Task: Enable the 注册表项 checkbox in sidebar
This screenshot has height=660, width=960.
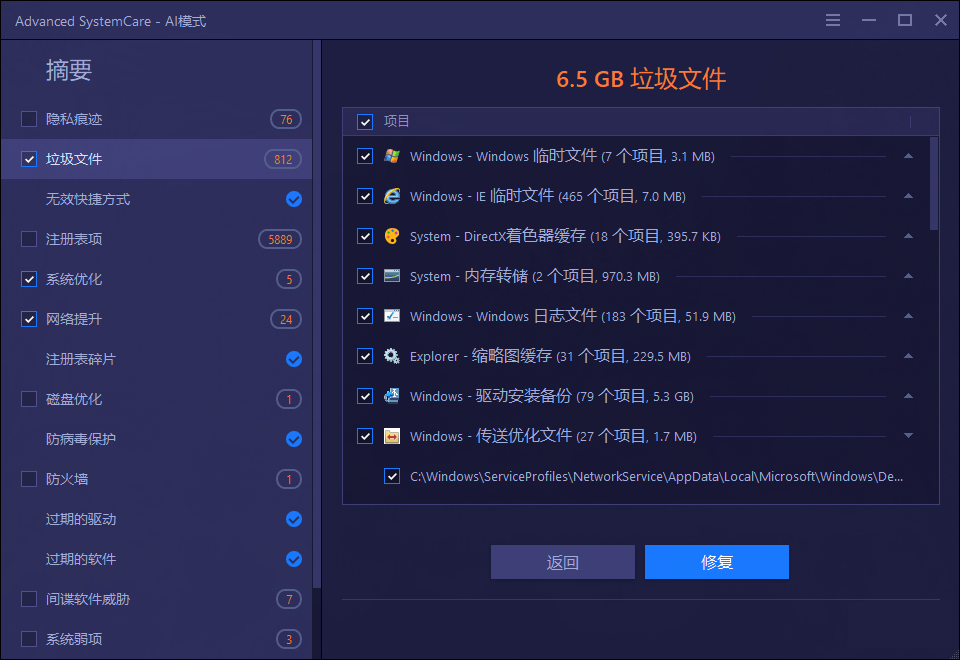Action: coord(28,239)
